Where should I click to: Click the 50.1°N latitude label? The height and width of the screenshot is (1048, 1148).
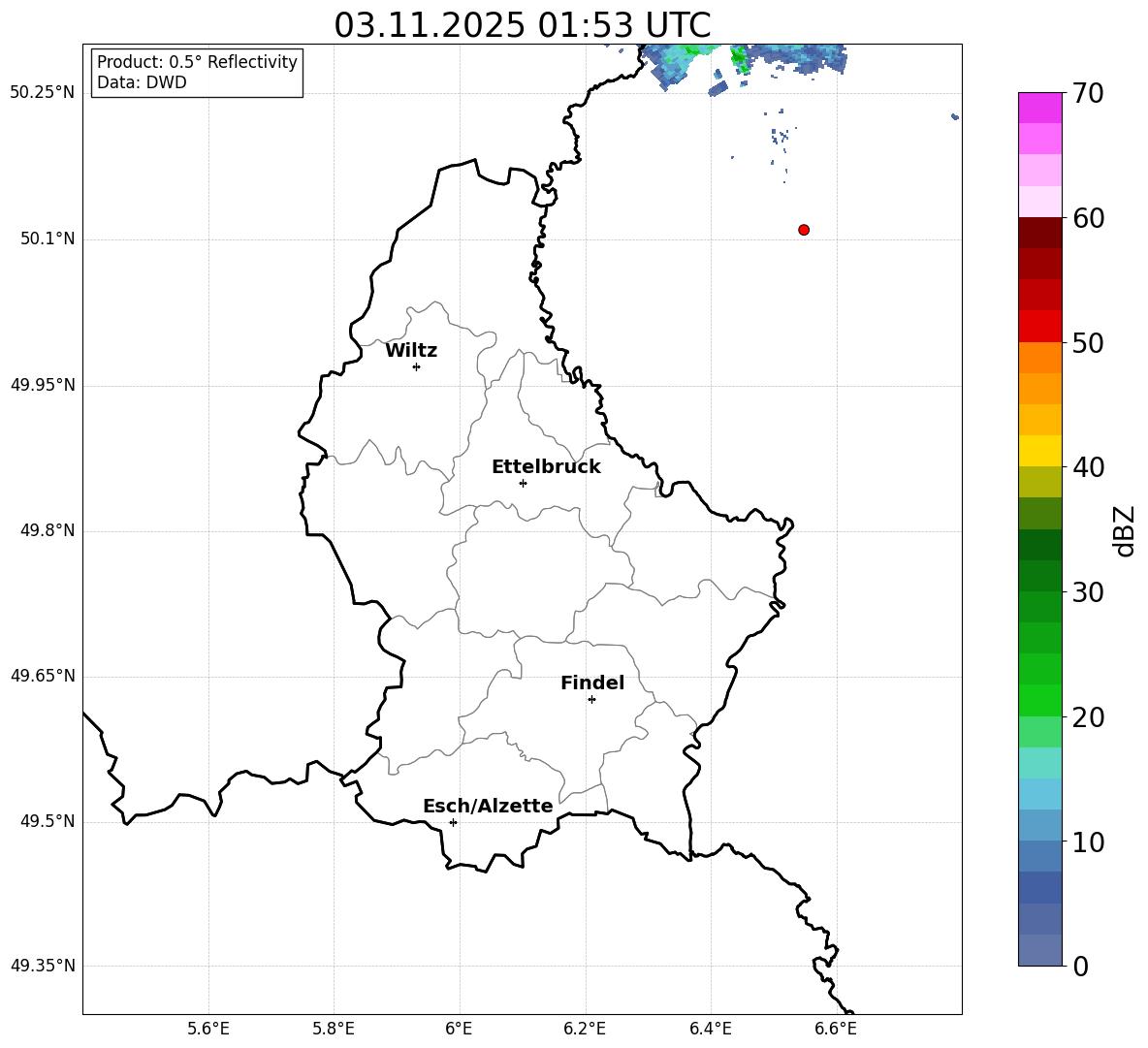[x=48, y=238]
